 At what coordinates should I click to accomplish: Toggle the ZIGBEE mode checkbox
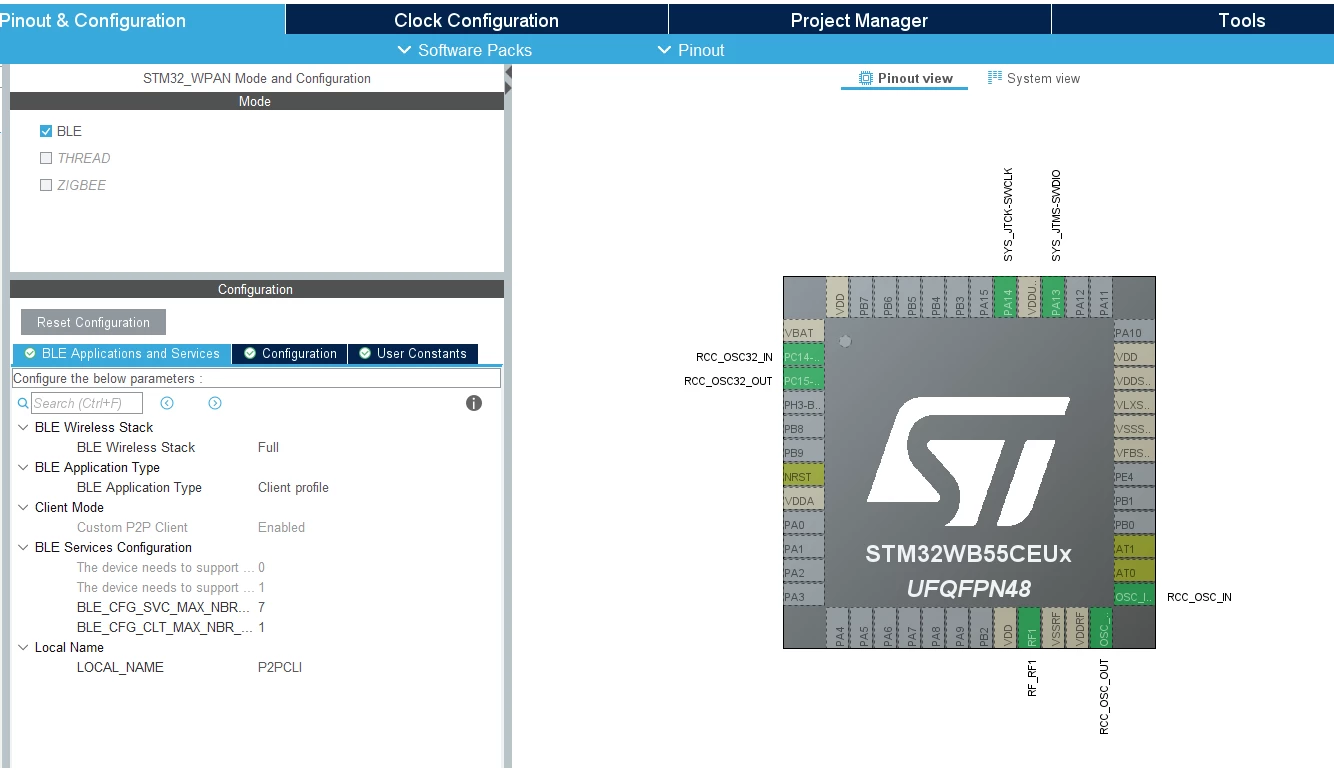pos(46,185)
